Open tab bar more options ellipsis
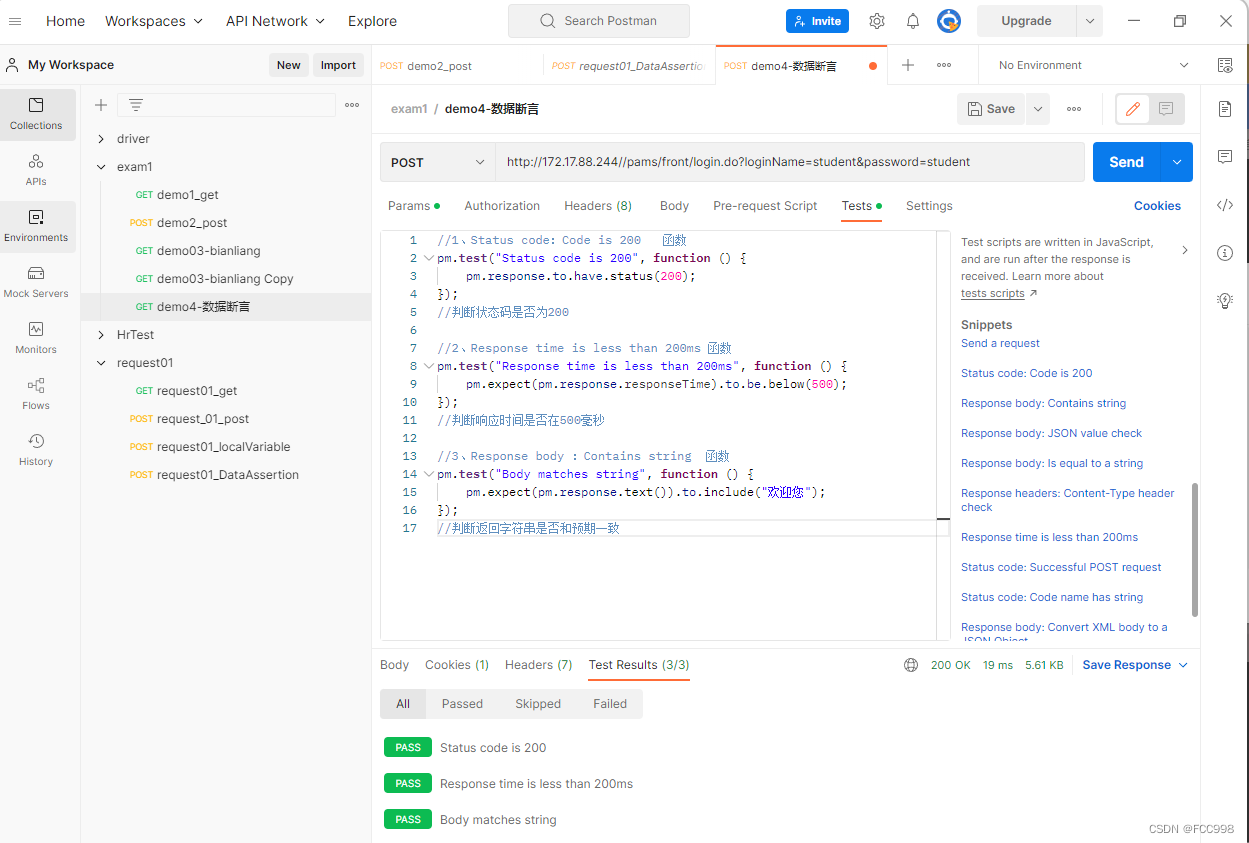Image resolution: width=1249 pixels, height=843 pixels. [x=944, y=65]
